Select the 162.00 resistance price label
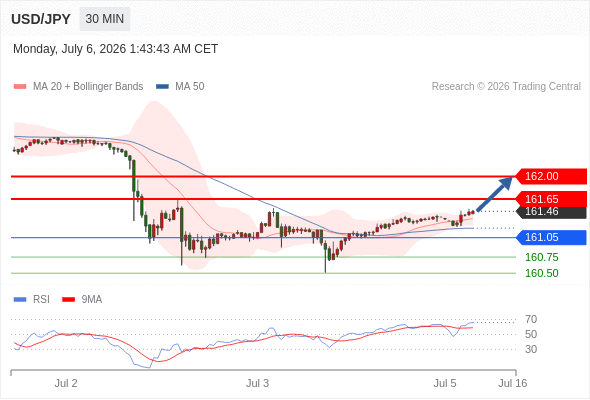 [x=551, y=176]
